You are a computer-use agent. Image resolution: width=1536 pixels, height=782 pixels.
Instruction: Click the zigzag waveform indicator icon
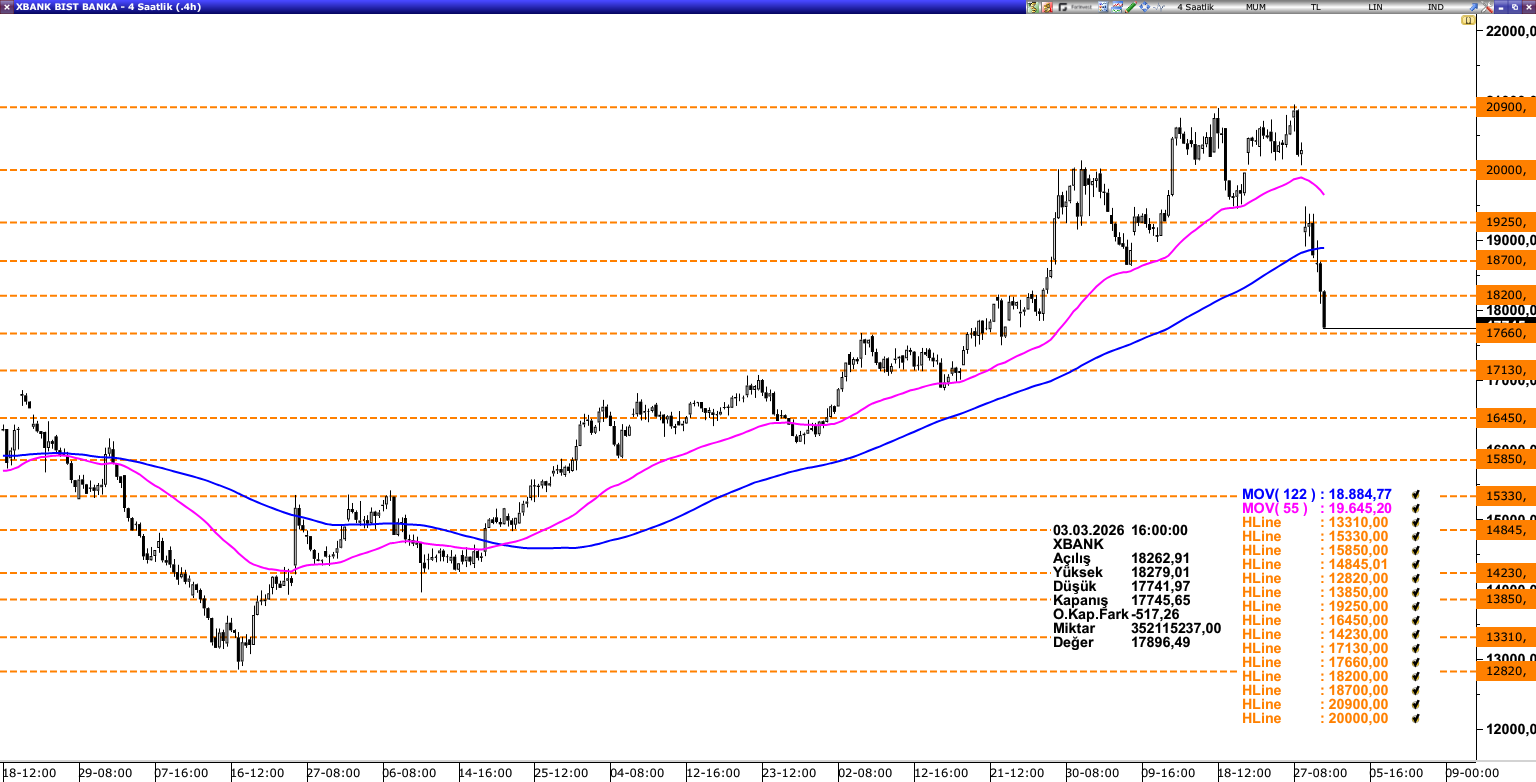[x=1159, y=7]
